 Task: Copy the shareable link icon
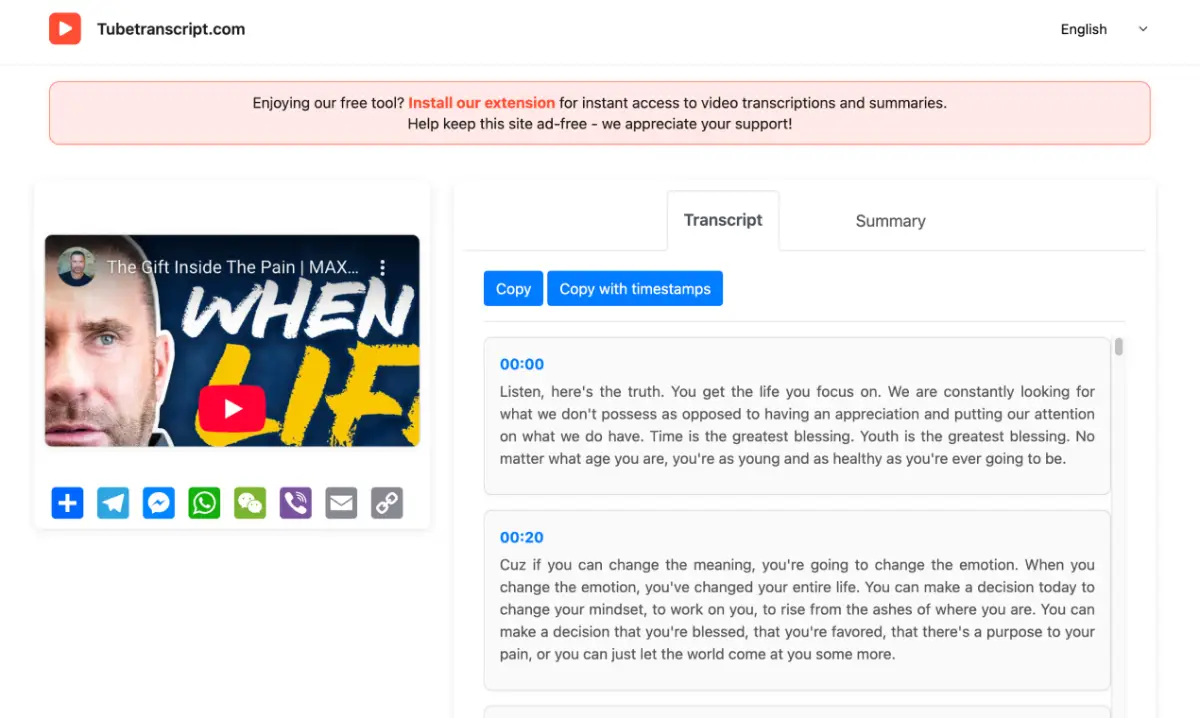387,503
